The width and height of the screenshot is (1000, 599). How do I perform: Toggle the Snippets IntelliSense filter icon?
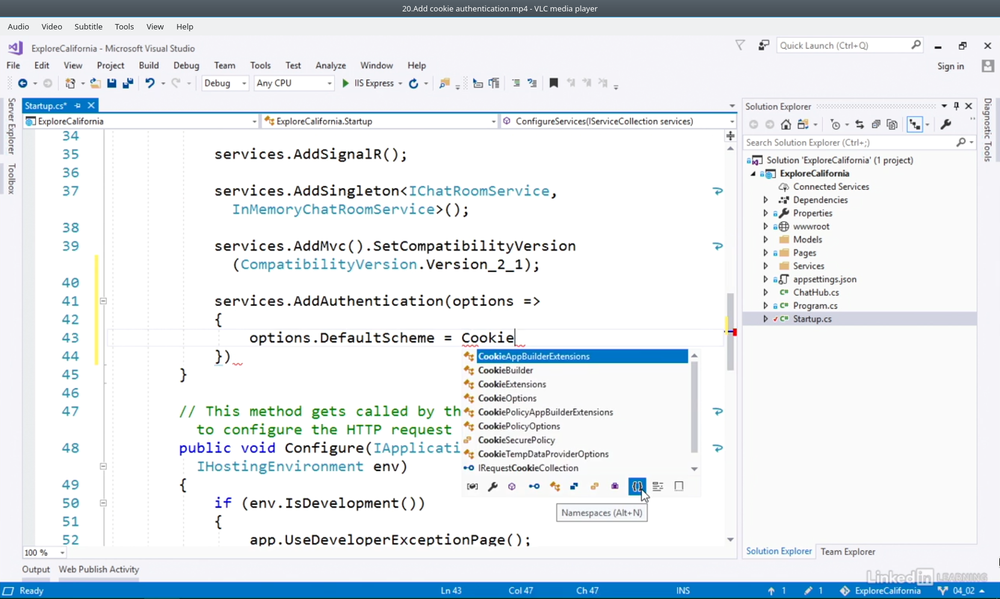[679, 486]
